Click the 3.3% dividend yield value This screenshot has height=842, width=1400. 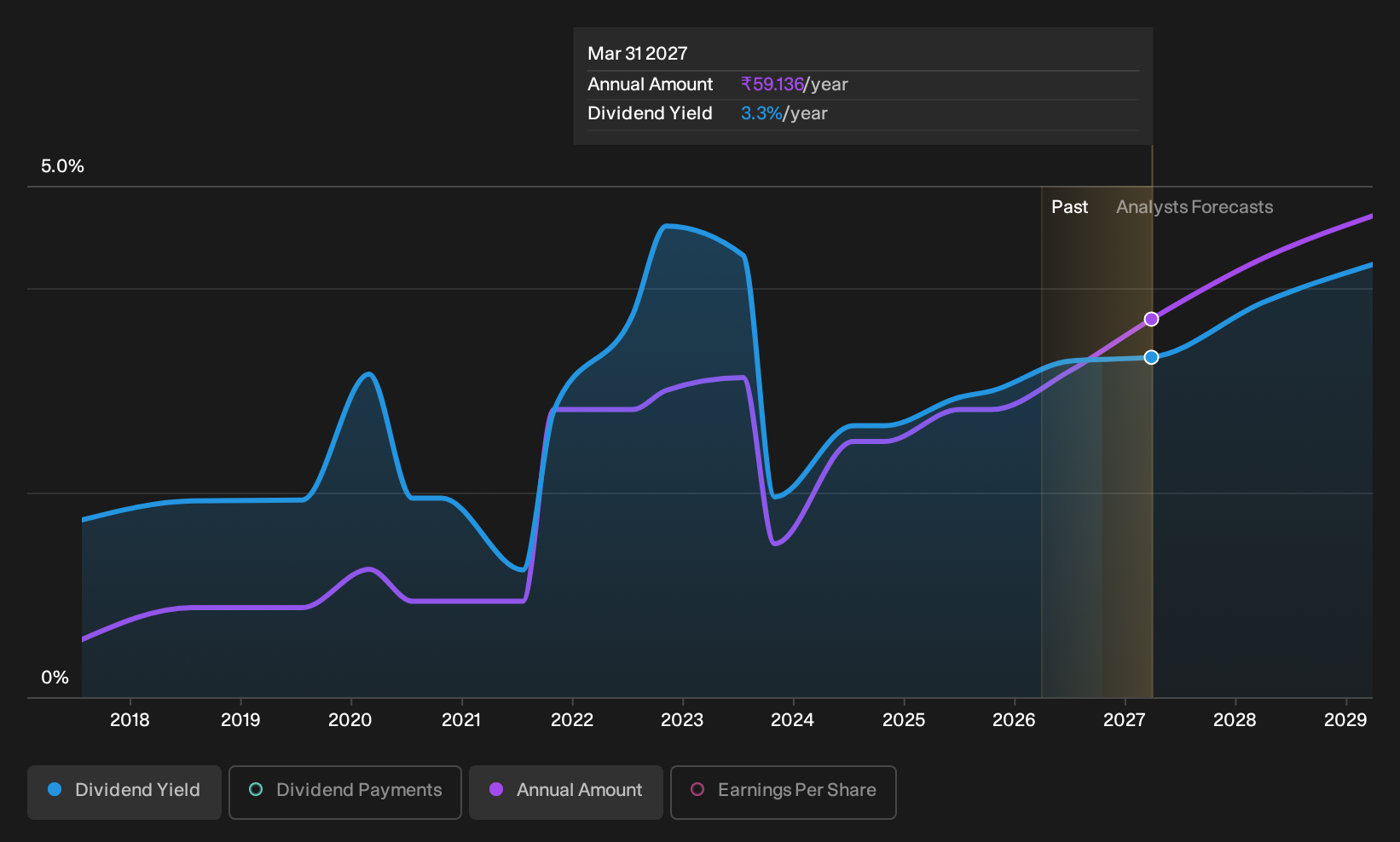tap(761, 113)
